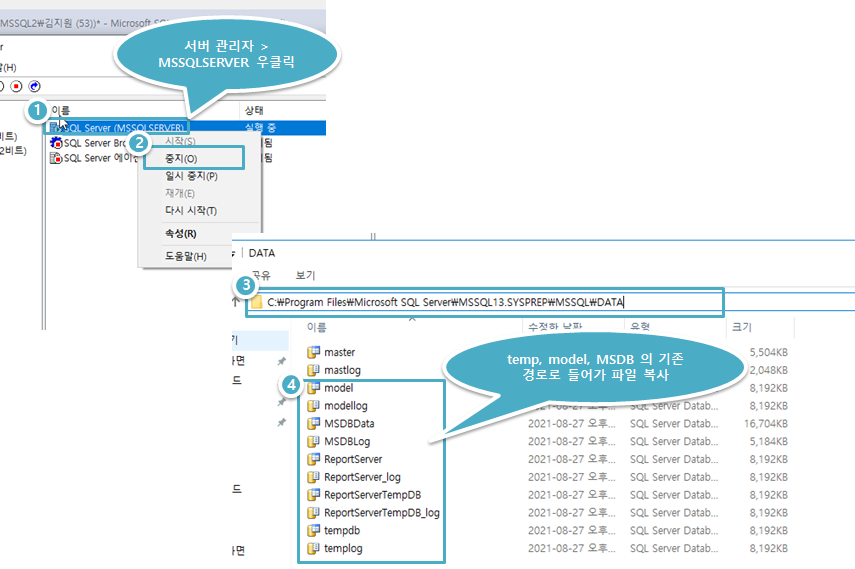Click the 크기 column header in file list
The width and height of the screenshot is (855, 569).
[742, 327]
